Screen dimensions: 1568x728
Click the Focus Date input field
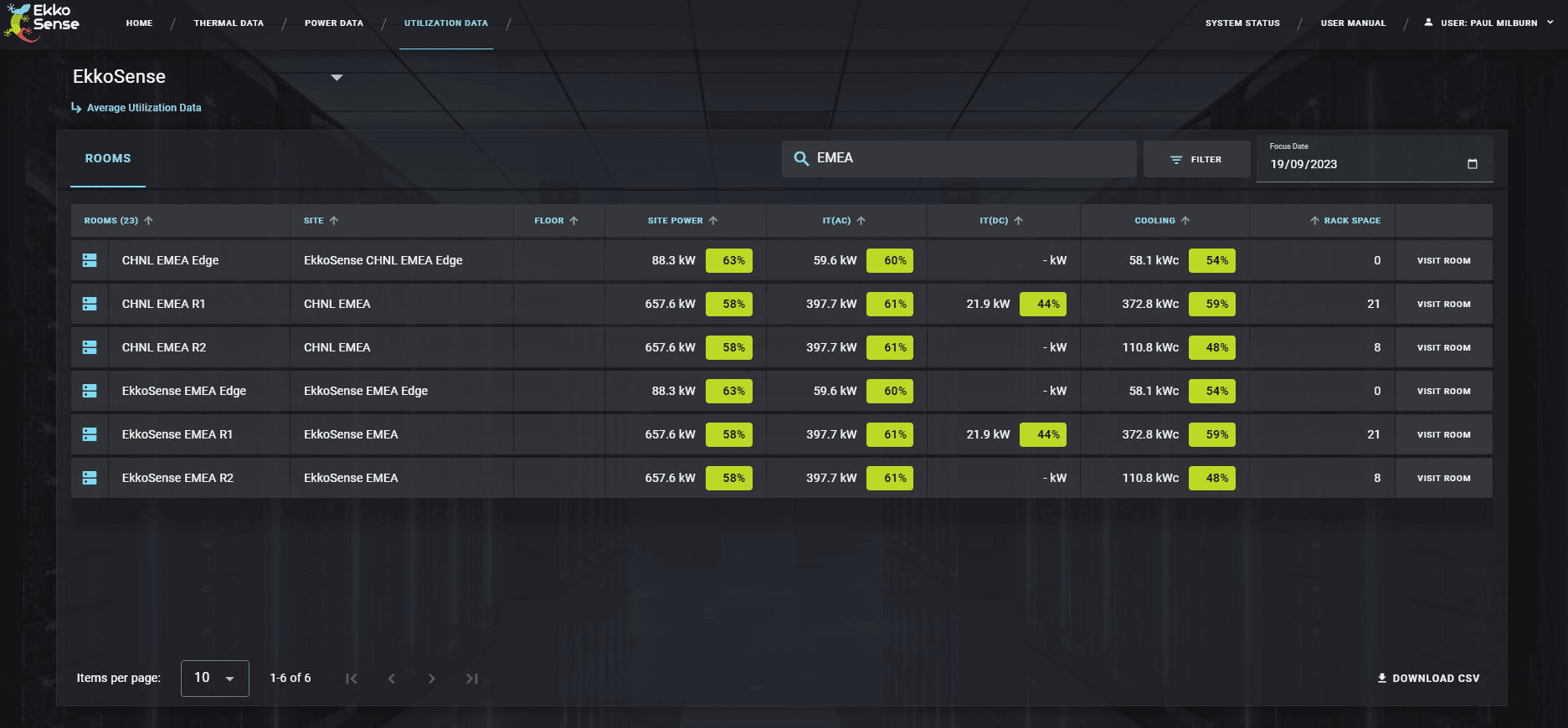(1375, 159)
